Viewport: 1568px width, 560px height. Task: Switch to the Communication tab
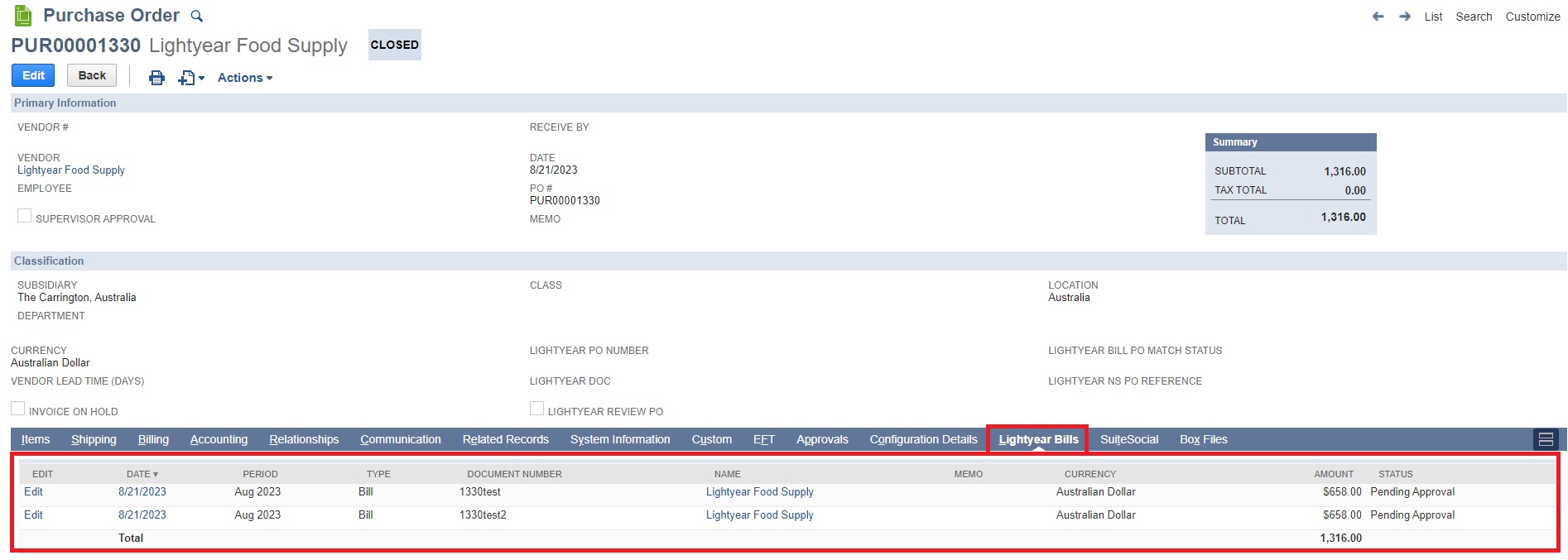[401, 439]
